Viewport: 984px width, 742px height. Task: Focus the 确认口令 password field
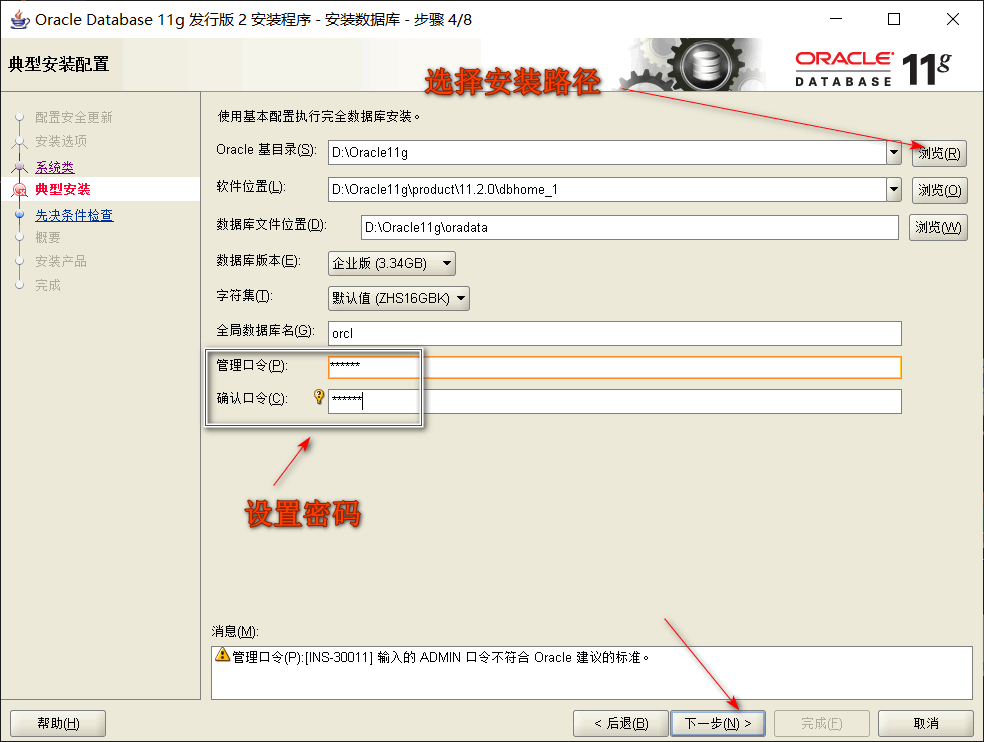[x=614, y=401]
